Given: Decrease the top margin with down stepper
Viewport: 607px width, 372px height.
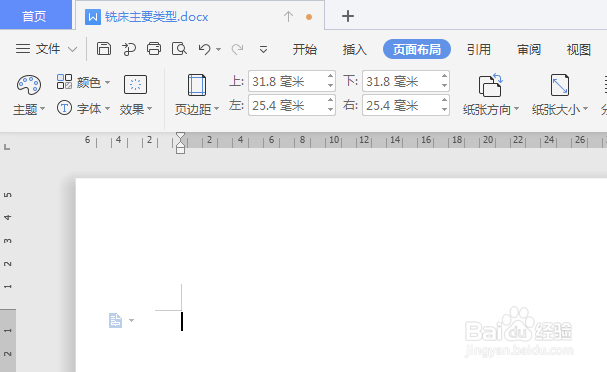Looking at the screenshot, I should (330, 86).
